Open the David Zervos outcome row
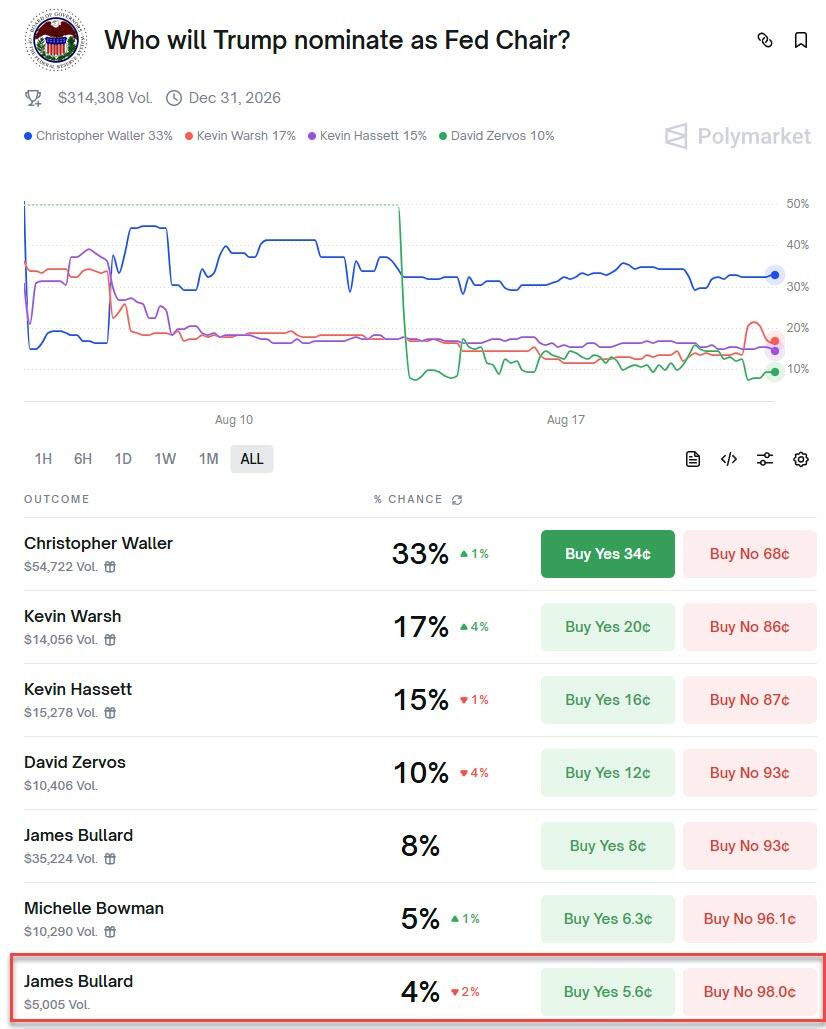Image resolution: width=826 pixels, height=1029 pixels. click(x=75, y=763)
